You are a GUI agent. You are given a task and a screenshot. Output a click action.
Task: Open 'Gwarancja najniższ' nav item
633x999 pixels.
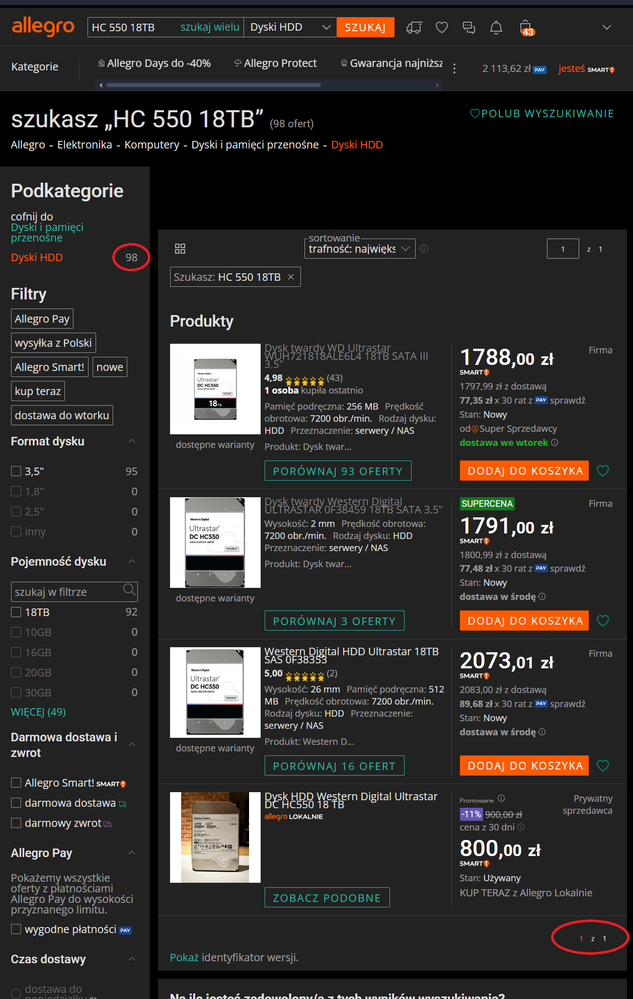click(392, 63)
